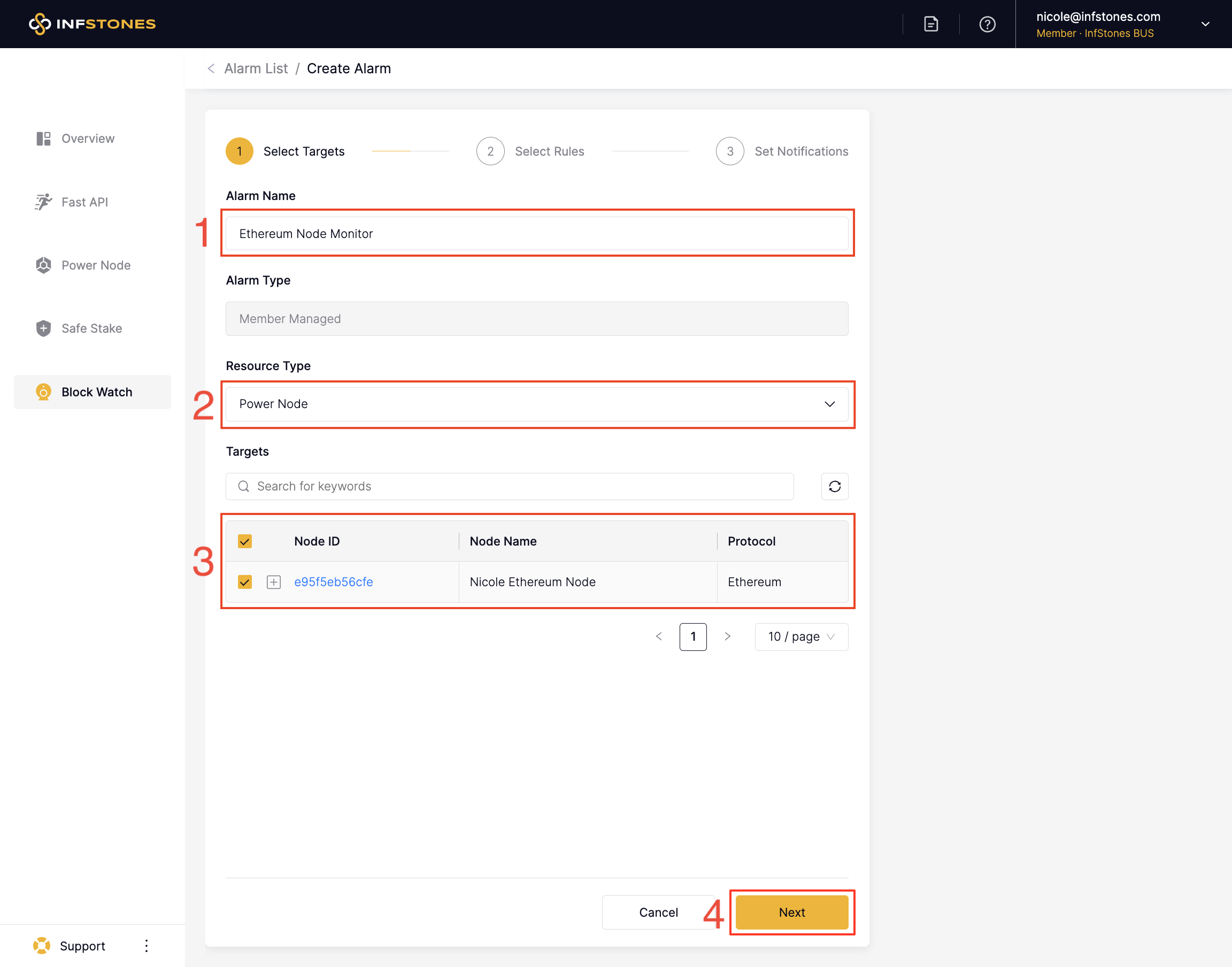Uncheck node e95f5eb56cfe checkbox

click(x=244, y=582)
